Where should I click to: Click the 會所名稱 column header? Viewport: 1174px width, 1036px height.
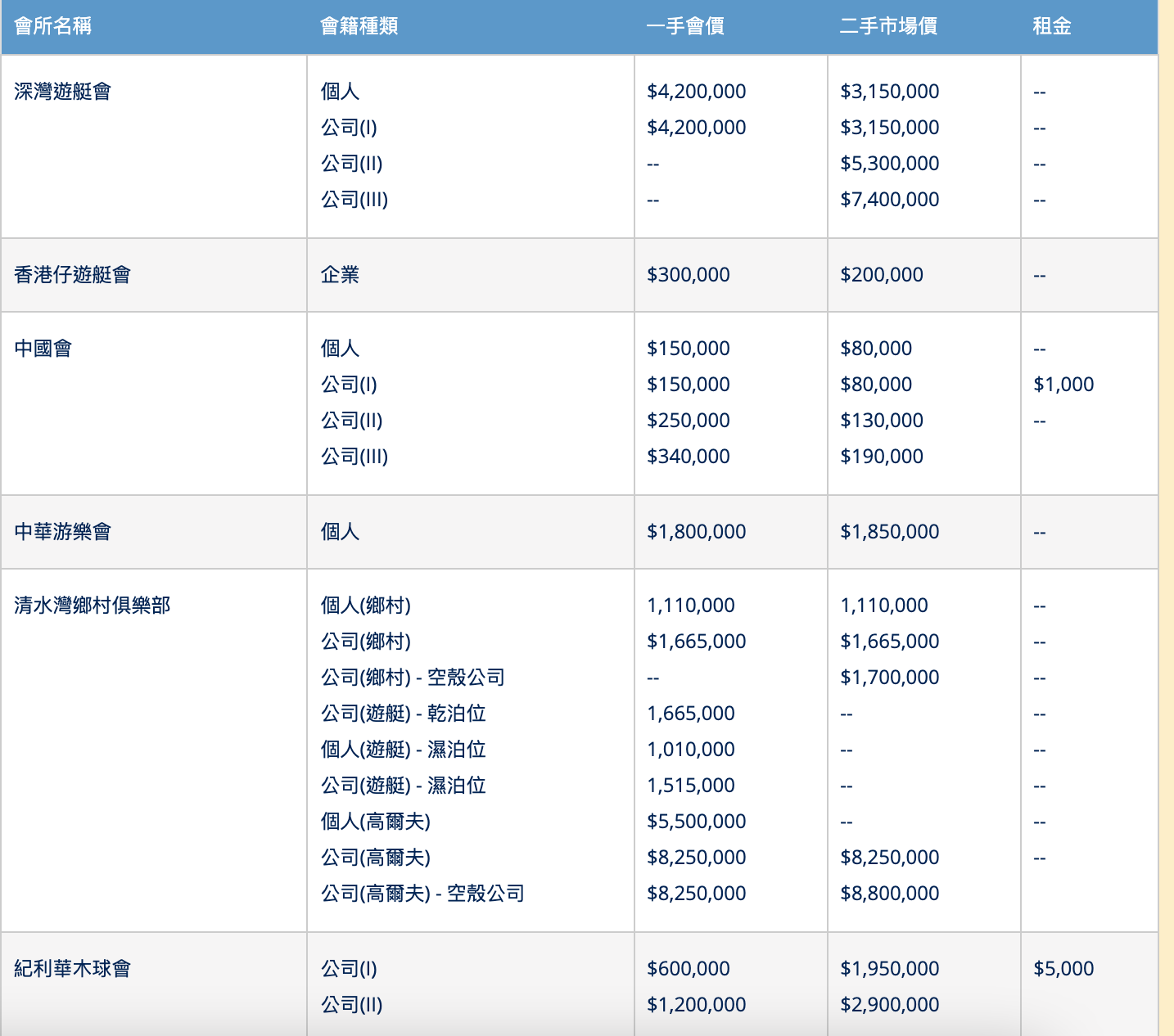[x=52, y=26]
